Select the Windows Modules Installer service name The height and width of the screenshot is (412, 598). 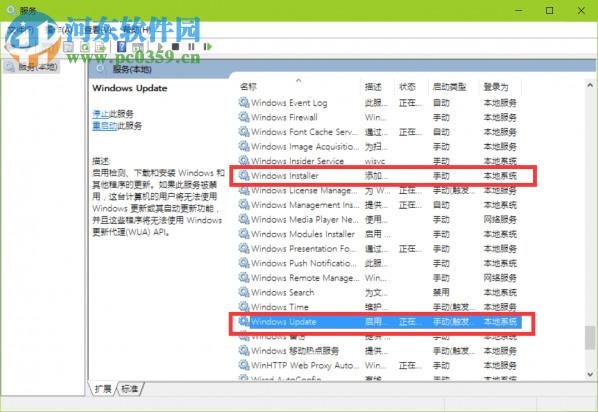[x=303, y=234]
